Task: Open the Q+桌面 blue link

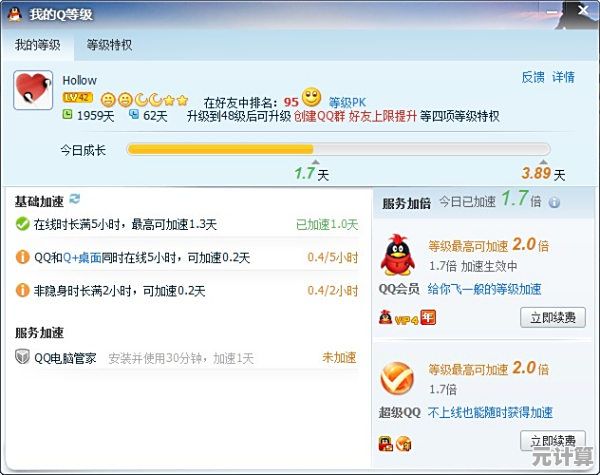Action: (82, 258)
